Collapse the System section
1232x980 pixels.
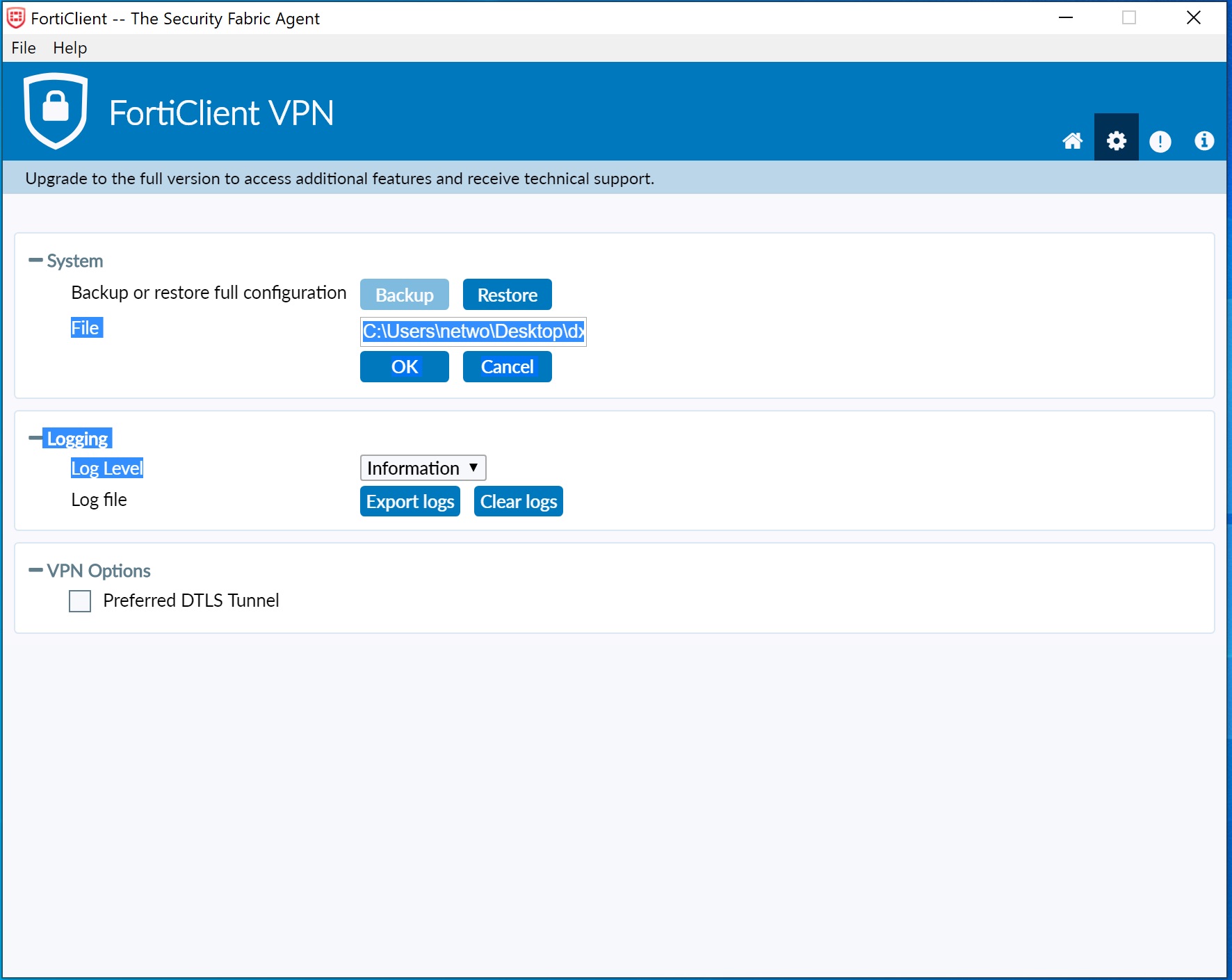click(x=35, y=261)
